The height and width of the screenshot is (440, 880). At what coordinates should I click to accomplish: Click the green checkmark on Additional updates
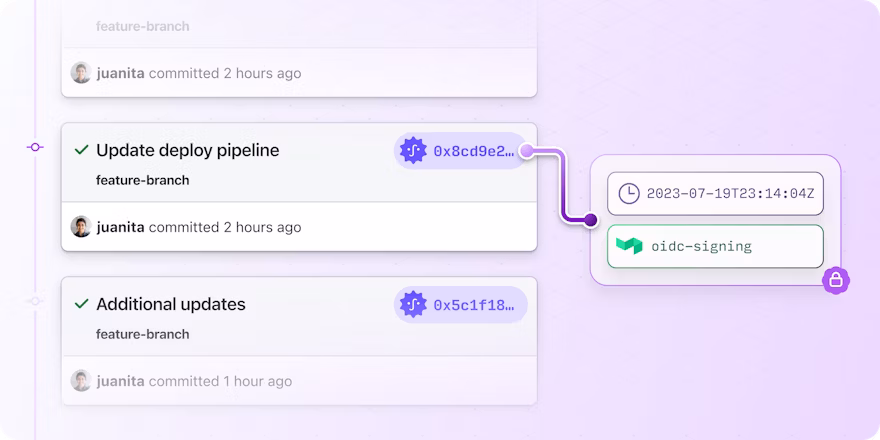pos(81,304)
